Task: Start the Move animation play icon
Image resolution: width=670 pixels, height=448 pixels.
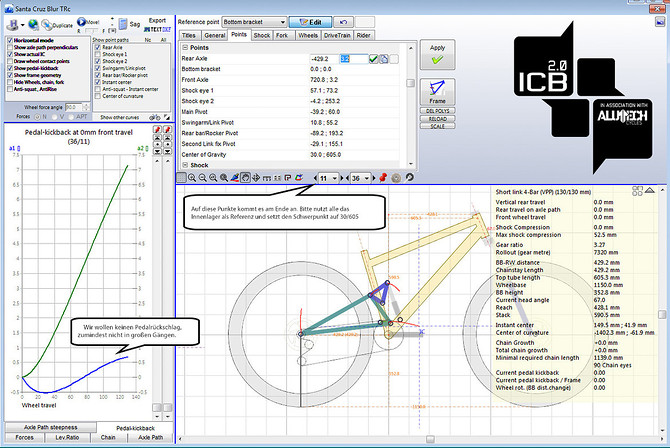Action: click(x=81, y=21)
